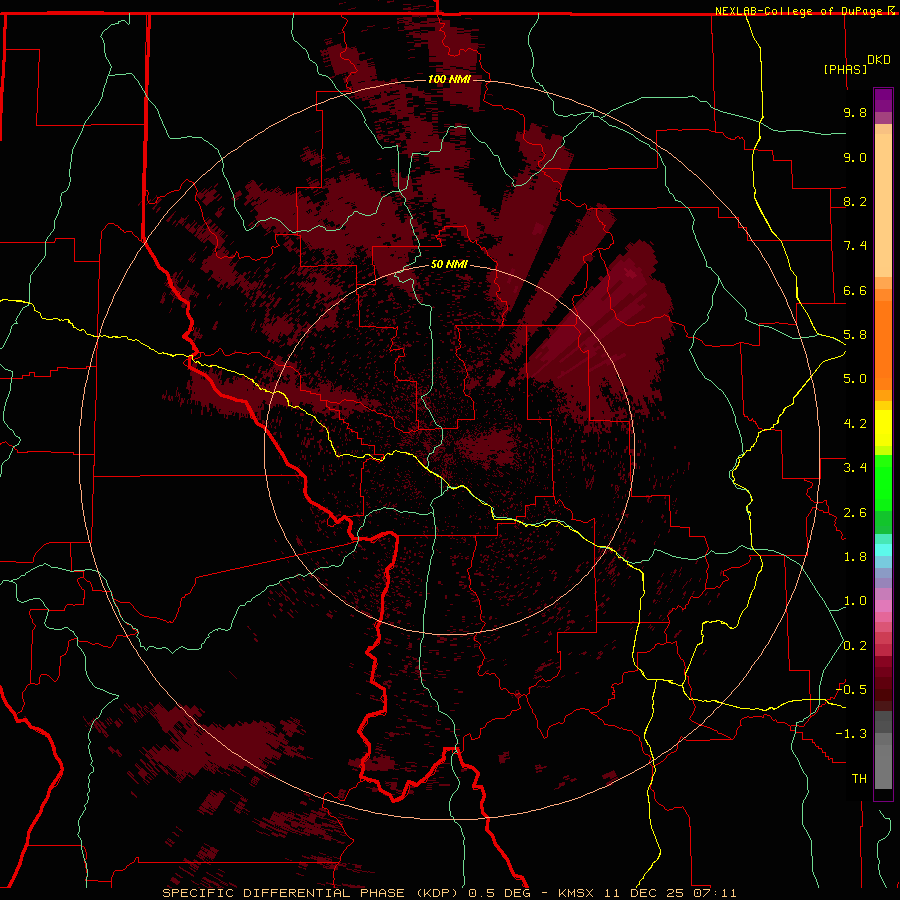Click the 1.0 value on color scale

click(x=855, y=601)
